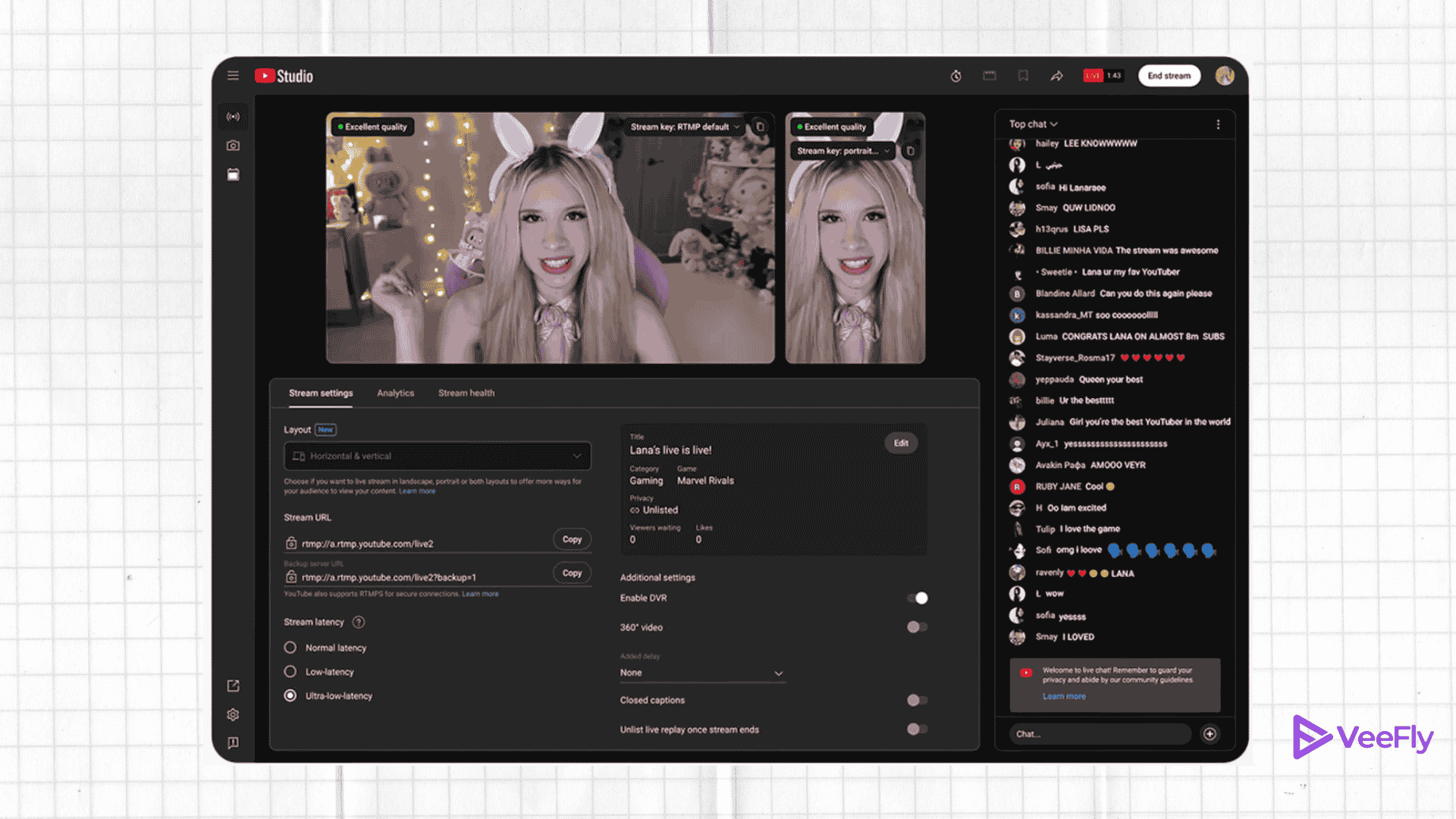Open the Top chat filter dropdown
This screenshot has height=819, width=1456.
pyautogui.click(x=1031, y=124)
